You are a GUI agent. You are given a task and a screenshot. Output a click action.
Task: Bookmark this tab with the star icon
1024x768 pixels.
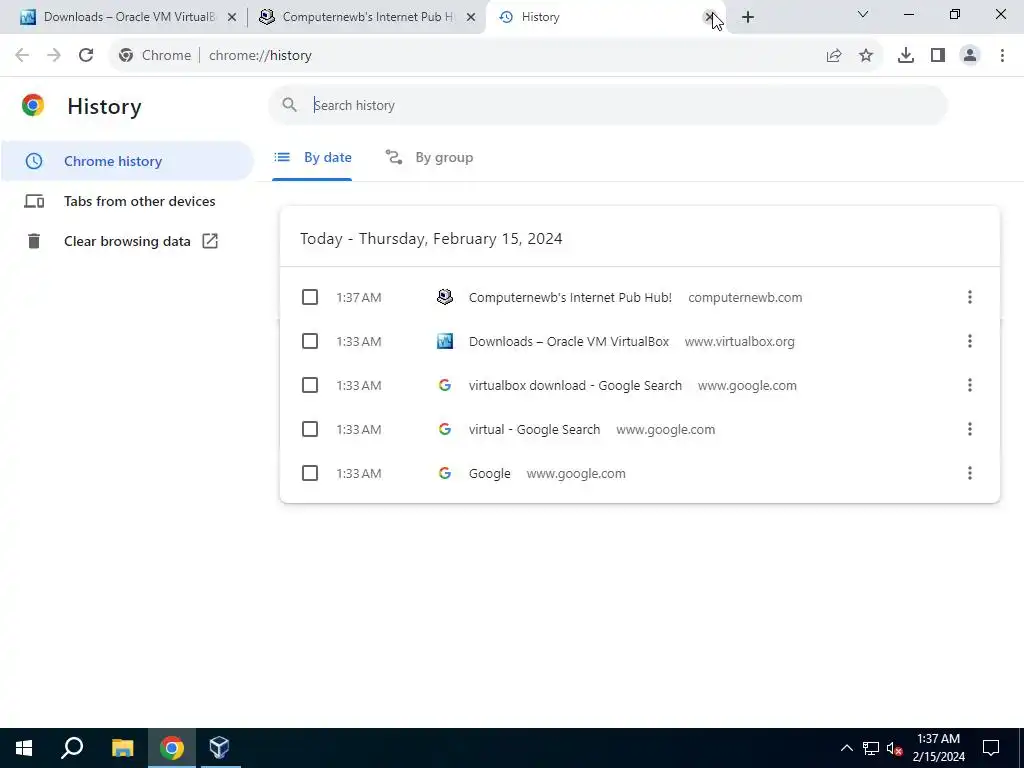866,56
